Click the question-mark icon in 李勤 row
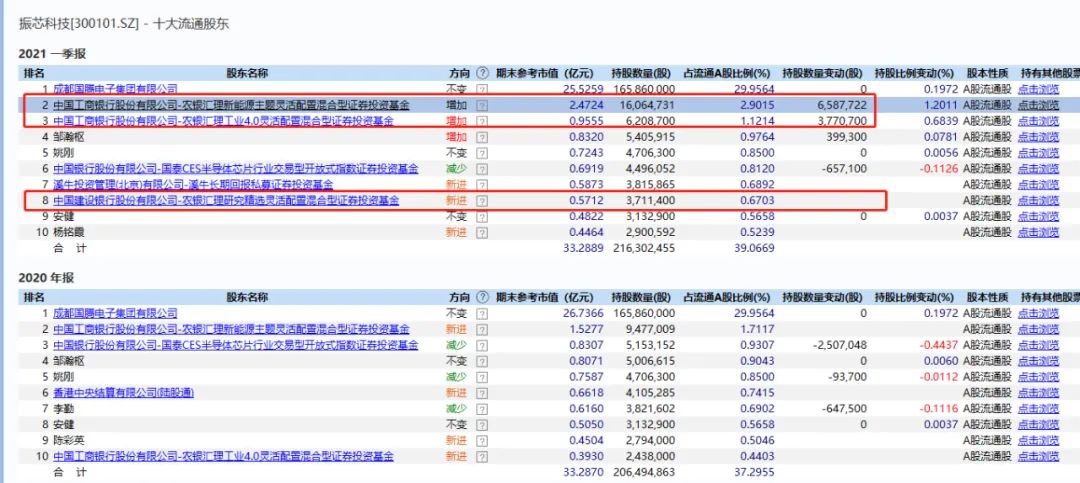The image size is (1080, 483). coord(482,409)
